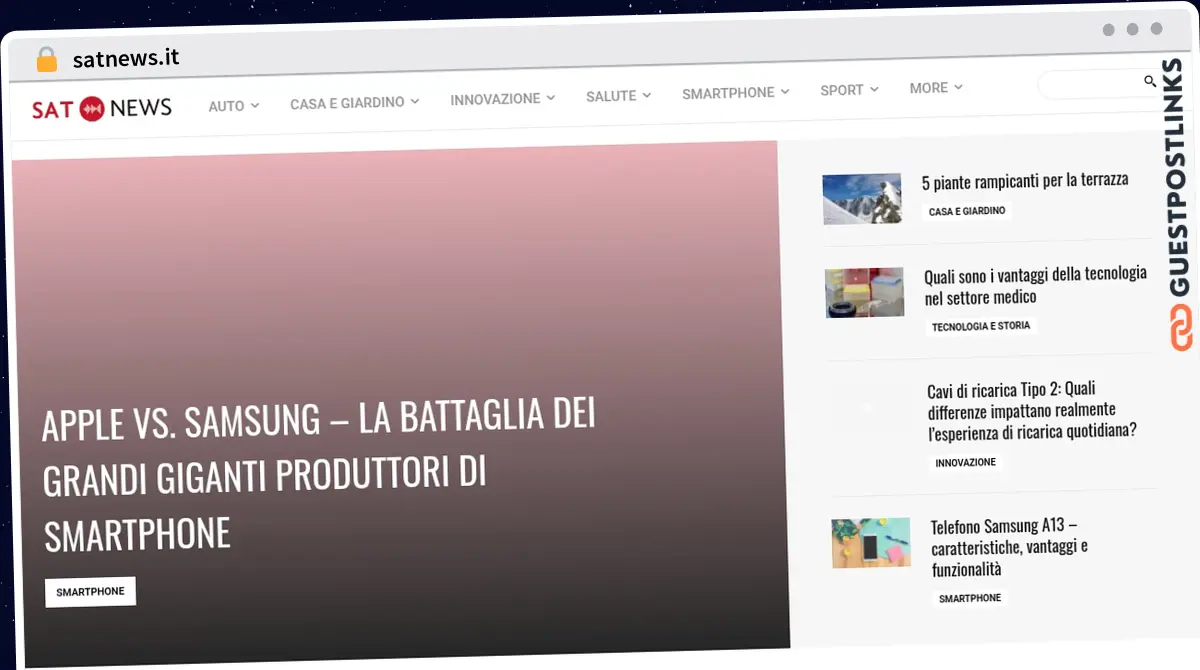Click the Samsung A13 article thumbnail

(x=871, y=543)
